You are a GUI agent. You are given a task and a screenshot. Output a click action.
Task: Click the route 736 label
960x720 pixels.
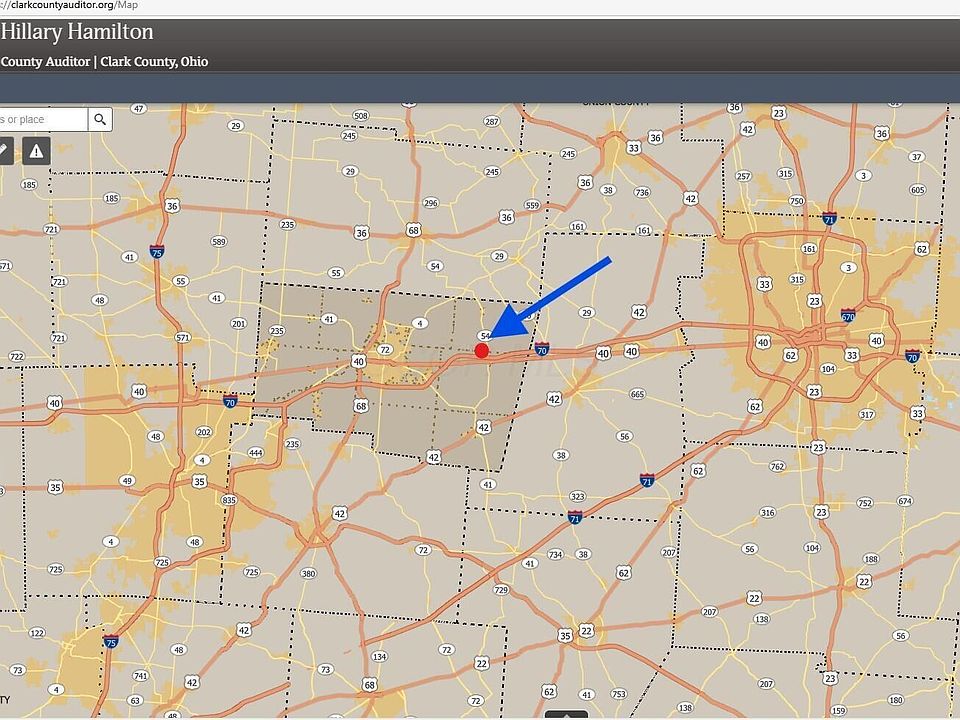(642, 192)
